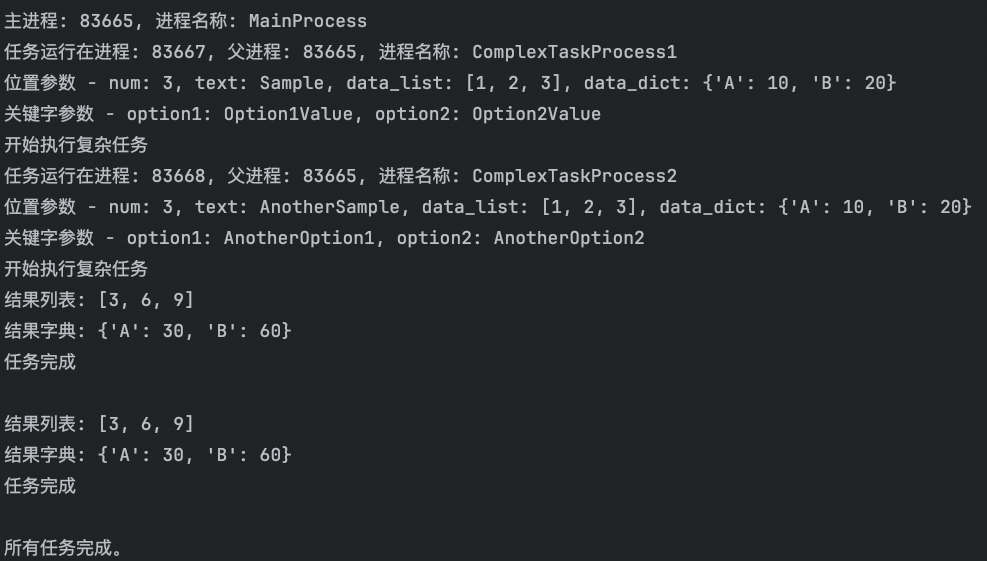Click the second 开始执行复杂任务 line

tap(76, 269)
